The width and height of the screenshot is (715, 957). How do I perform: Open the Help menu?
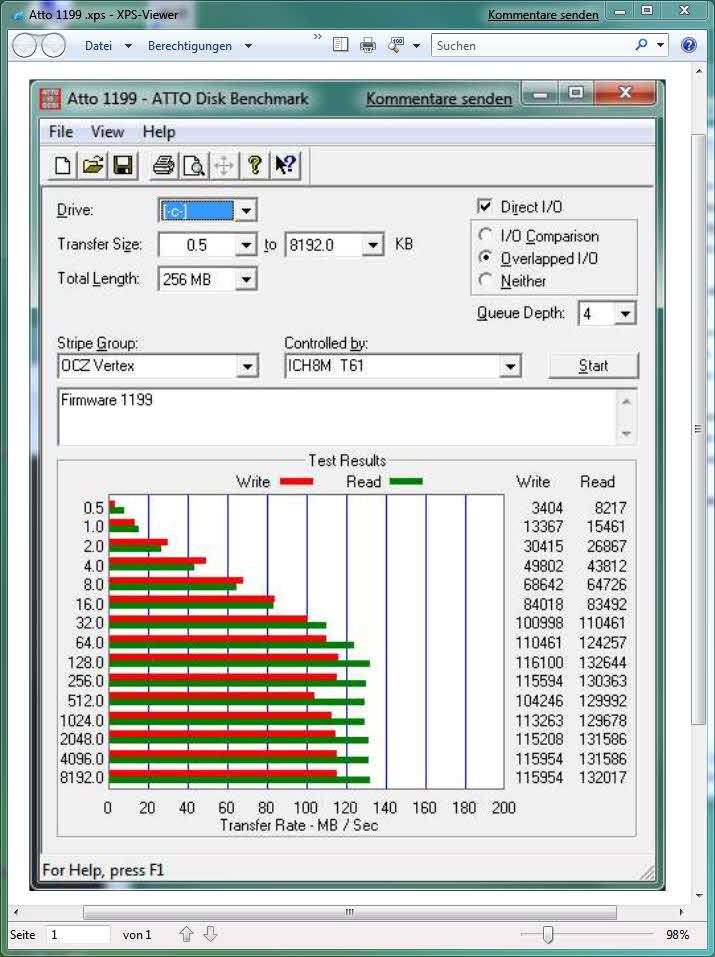click(159, 132)
